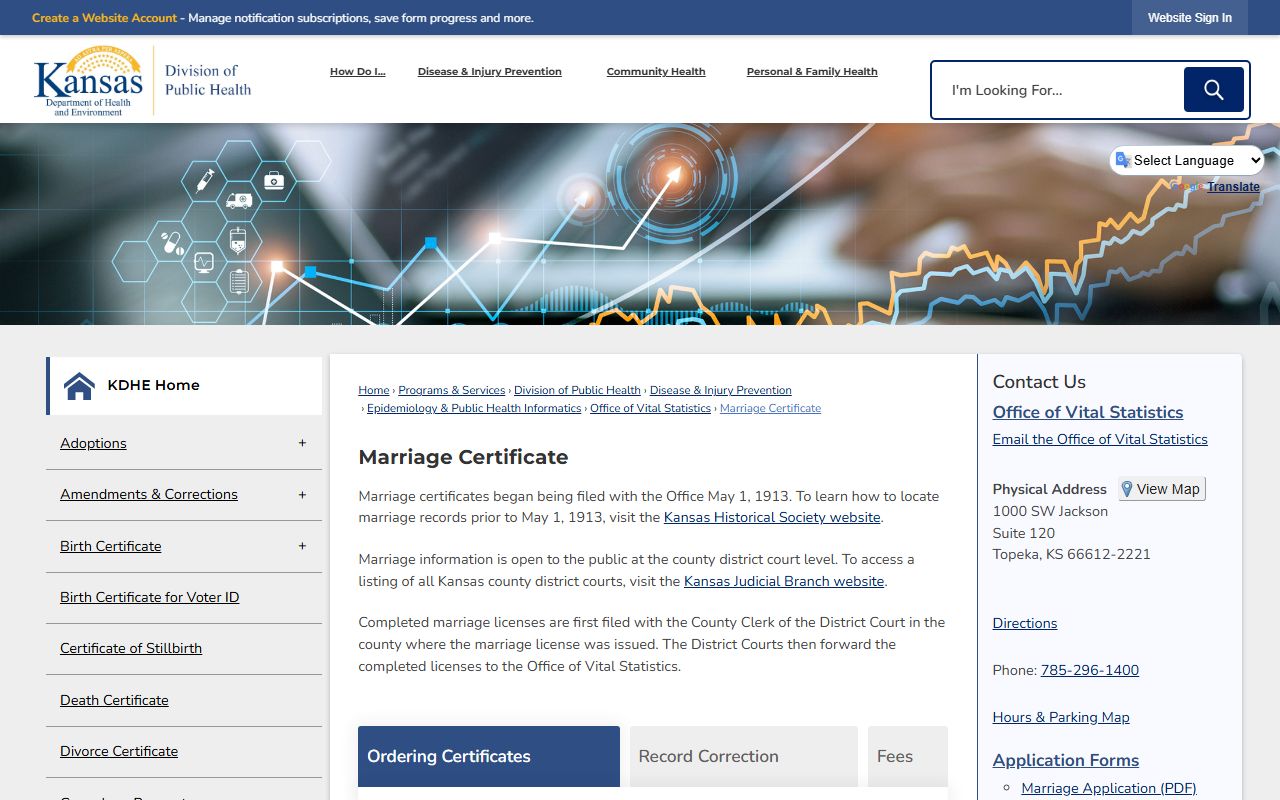Open the Adoptions sidebar link
Image resolution: width=1280 pixels, height=800 pixels.
[x=93, y=443]
